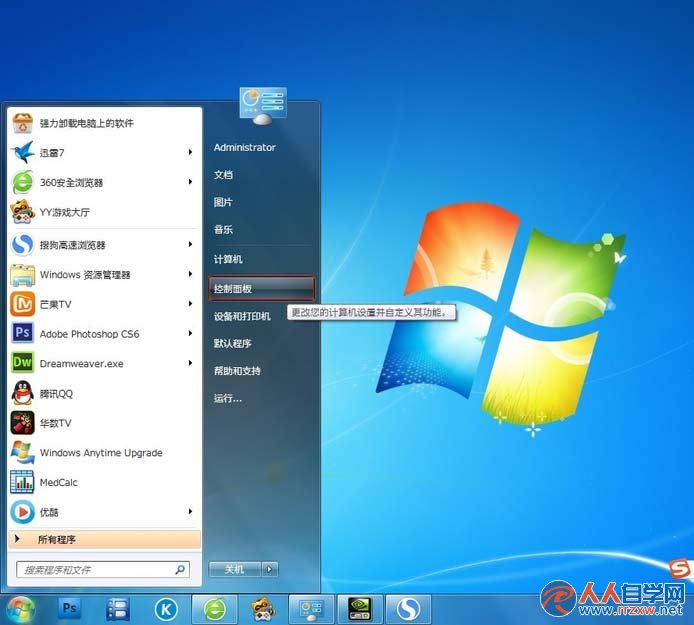Open 默认程序 (Default Programs)
This screenshot has width=694, height=625.
coord(233,343)
